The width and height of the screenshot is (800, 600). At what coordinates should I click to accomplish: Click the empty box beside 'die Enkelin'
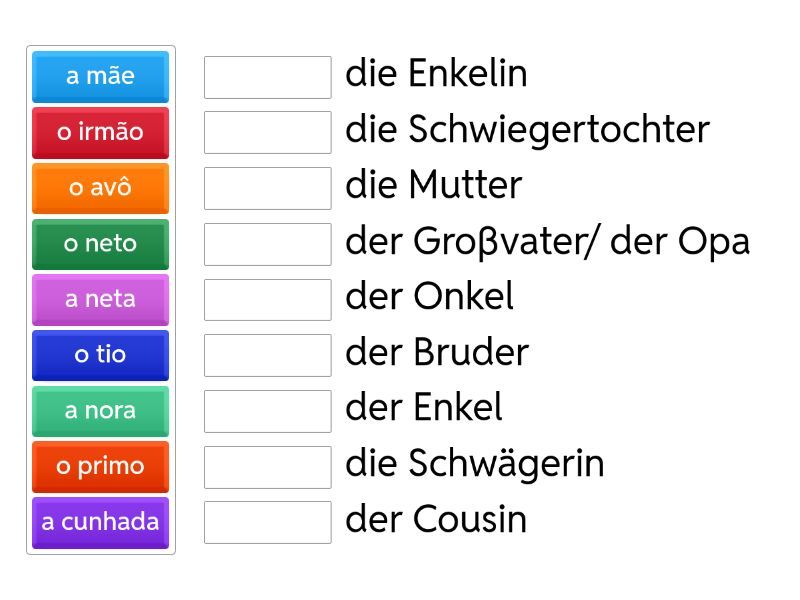[267, 77]
